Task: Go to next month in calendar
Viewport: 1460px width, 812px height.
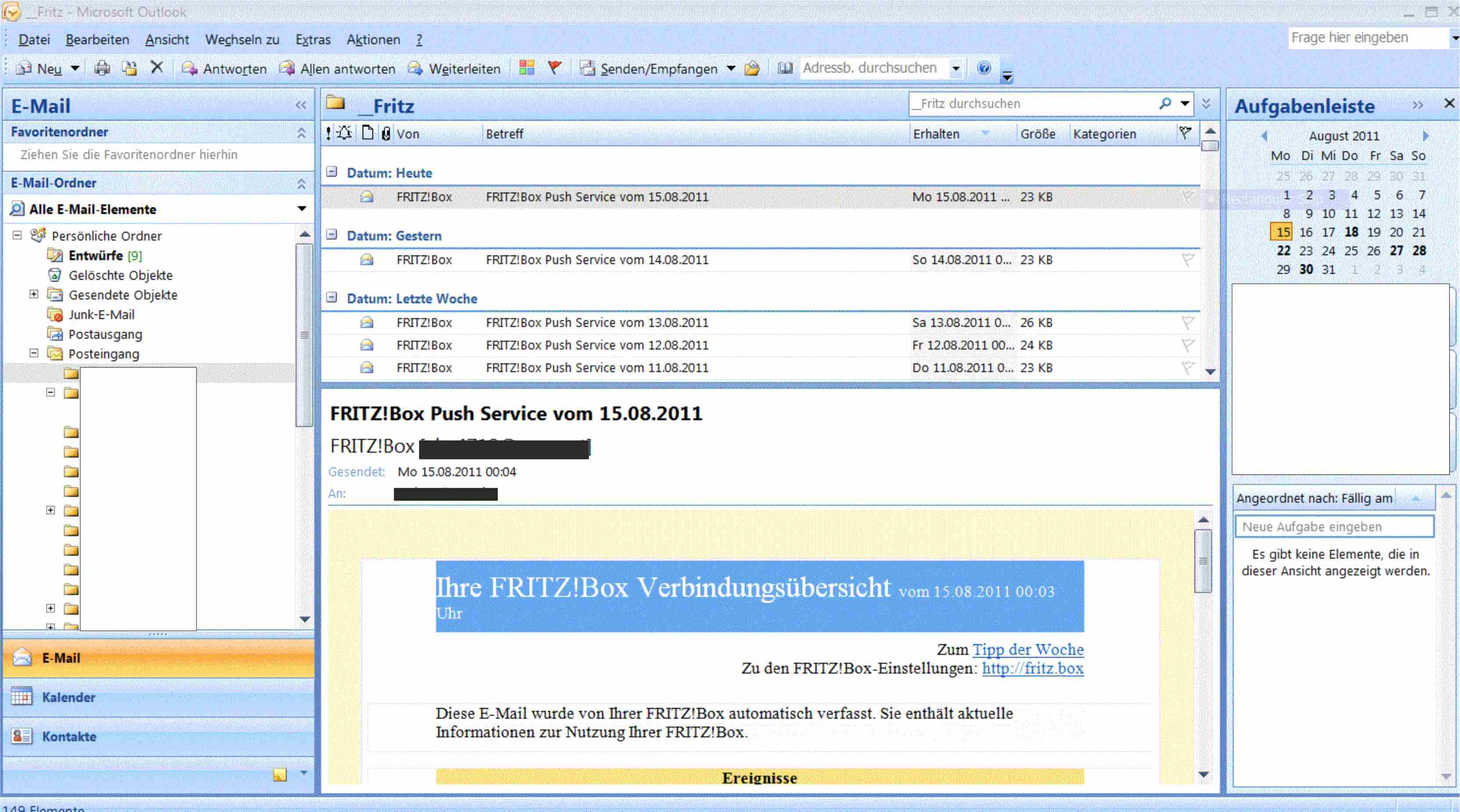Action: (1425, 136)
